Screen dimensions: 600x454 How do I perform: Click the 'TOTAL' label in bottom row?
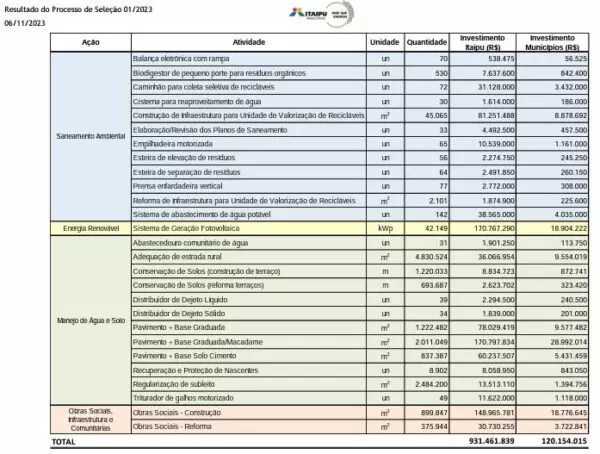64,440
